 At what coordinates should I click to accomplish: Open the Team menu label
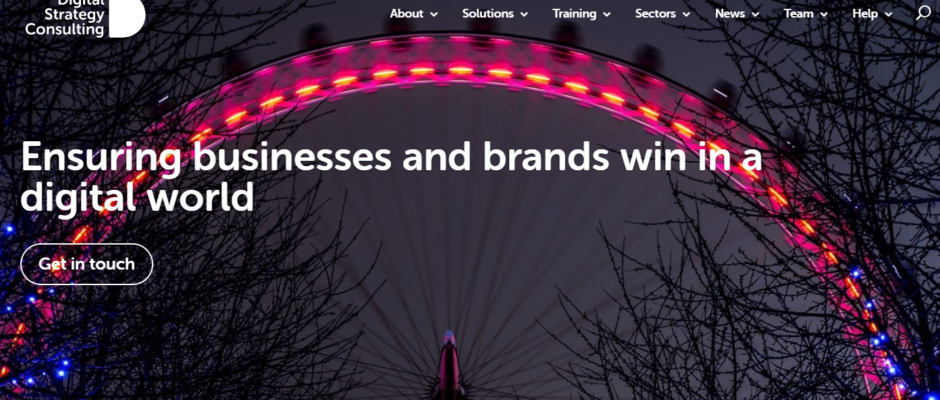[x=799, y=13]
